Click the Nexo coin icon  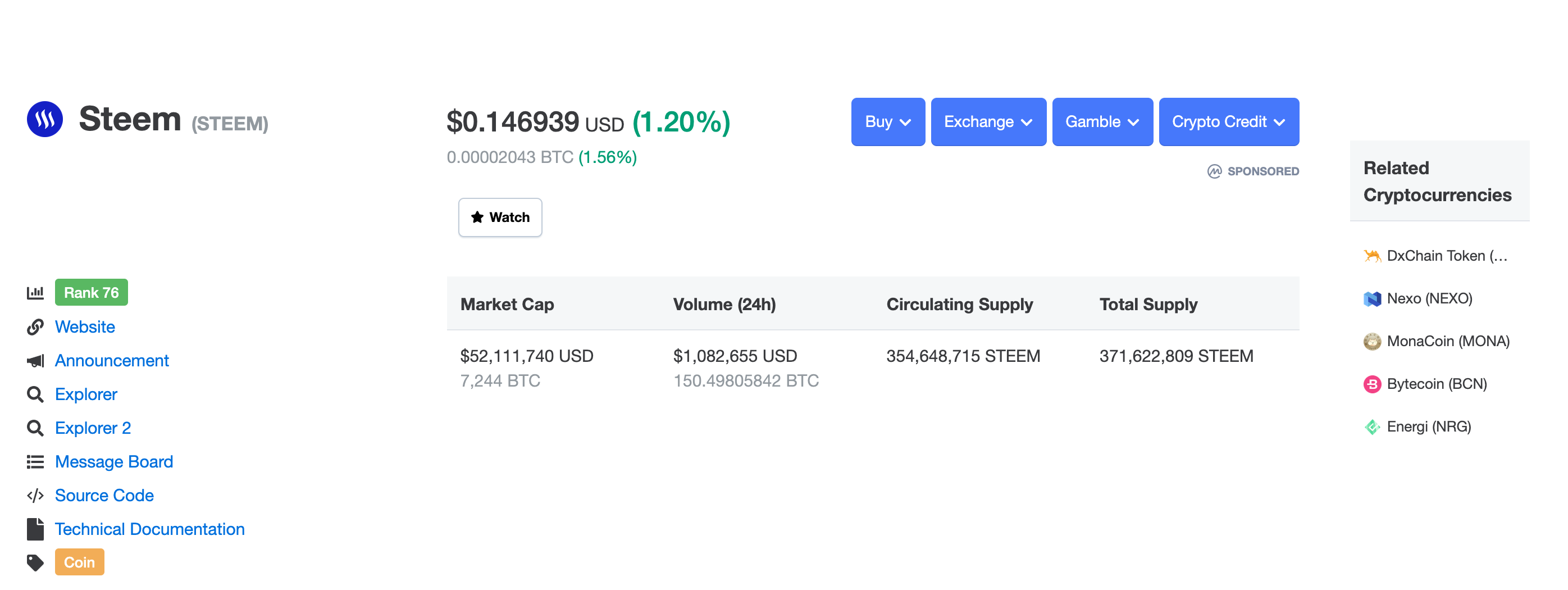[x=1371, y=298]
